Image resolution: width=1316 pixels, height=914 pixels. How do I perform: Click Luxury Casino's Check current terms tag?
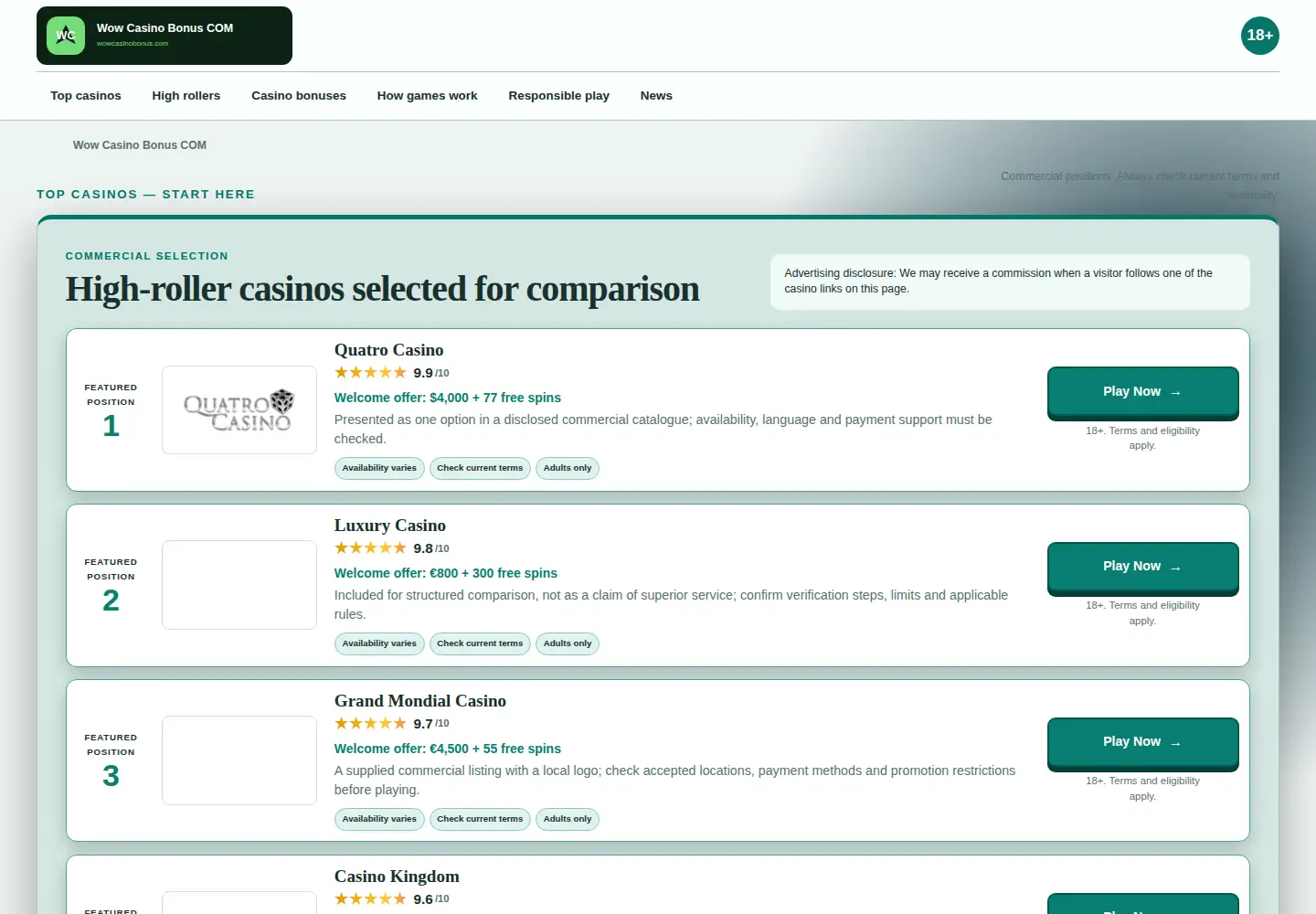tap(480, 643)
